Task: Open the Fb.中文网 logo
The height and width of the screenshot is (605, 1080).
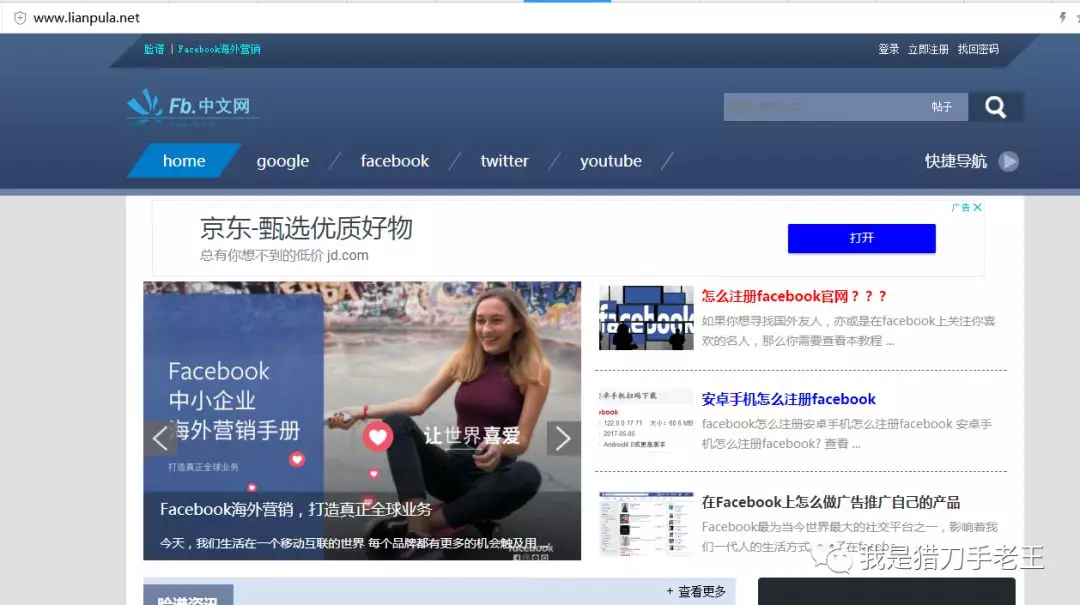Action: [191, 107]
